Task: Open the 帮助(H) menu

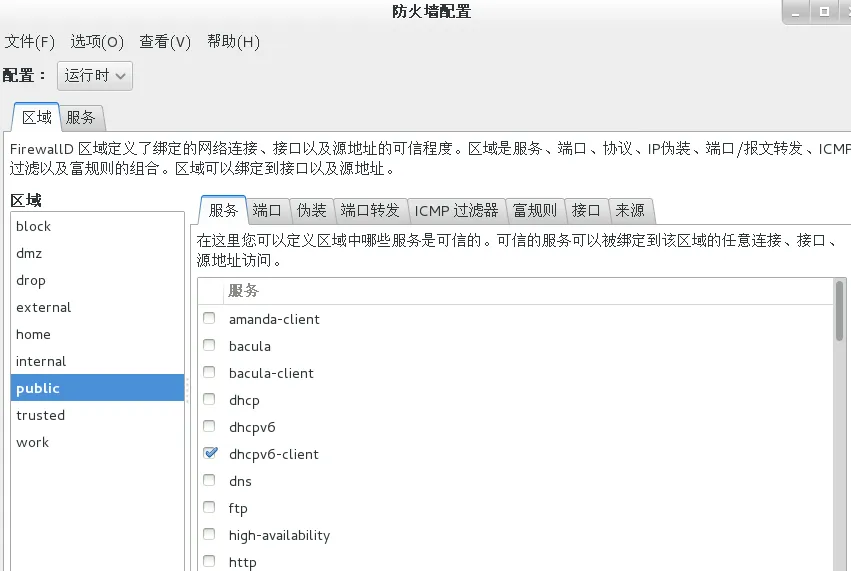Action: pyautogui.click(x=233, y=42)
